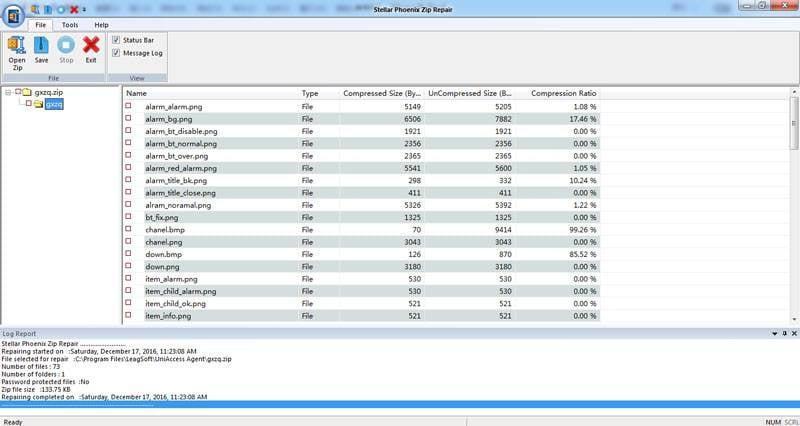Open the quick access toolbar customize dropdown
The width and height of the screenshot is (800, 426).
click(84, 9)
